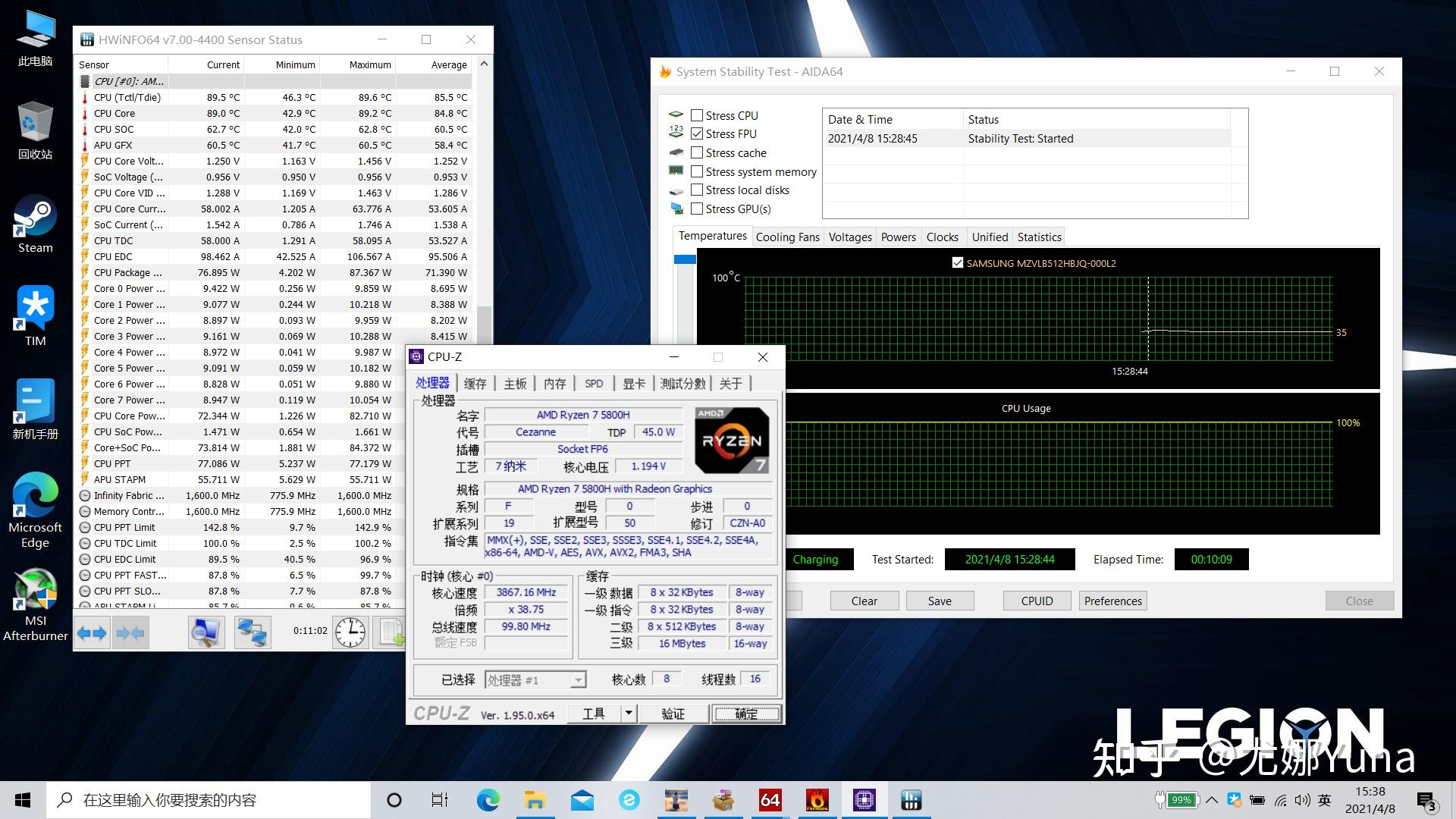Viewport: 1456px width, 819px height.
Task: Show hidden system tray icons chevron
Action: pyautogui.click(x=1212, y=800)
